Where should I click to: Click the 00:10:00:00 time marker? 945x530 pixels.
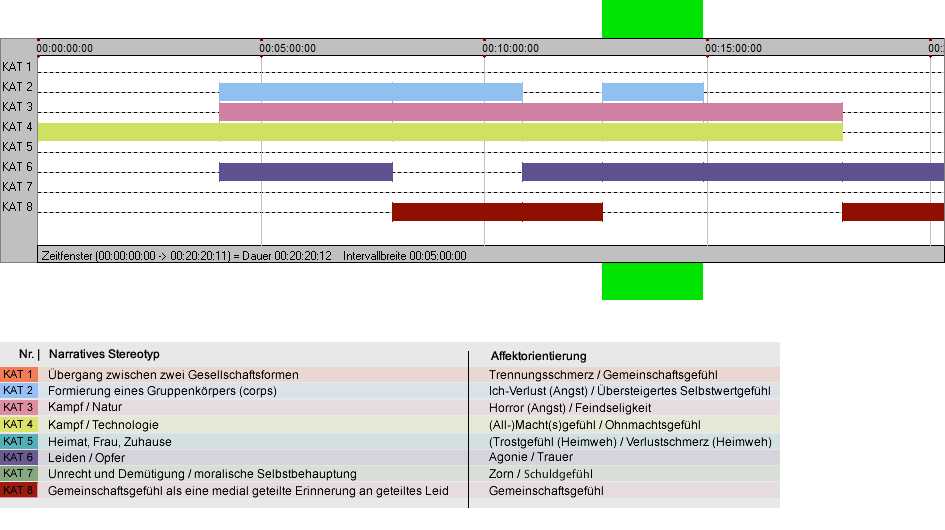click(510, 48)
